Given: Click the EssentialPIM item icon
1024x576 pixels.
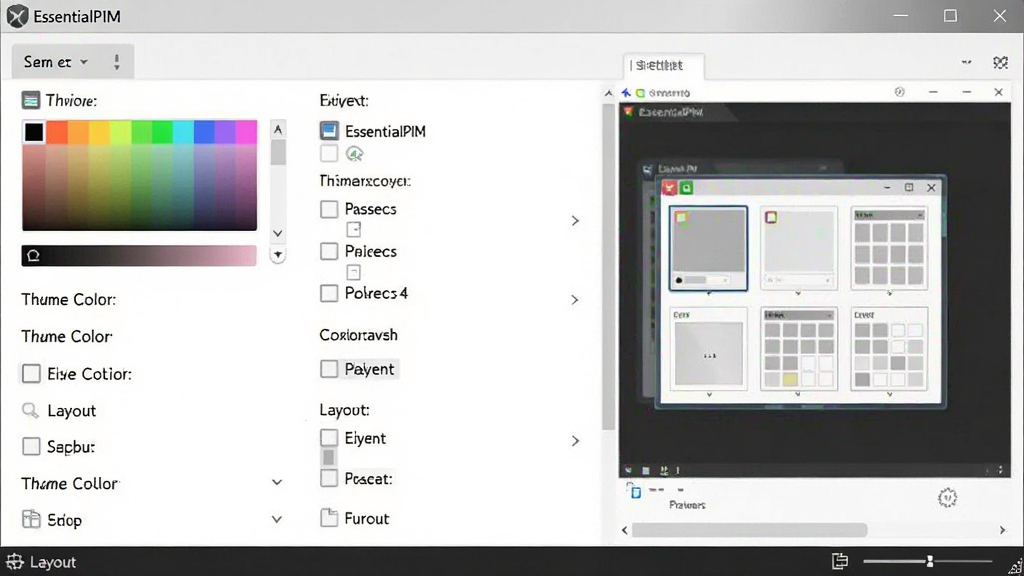Looking at the screenshot, I should [329, 131].
